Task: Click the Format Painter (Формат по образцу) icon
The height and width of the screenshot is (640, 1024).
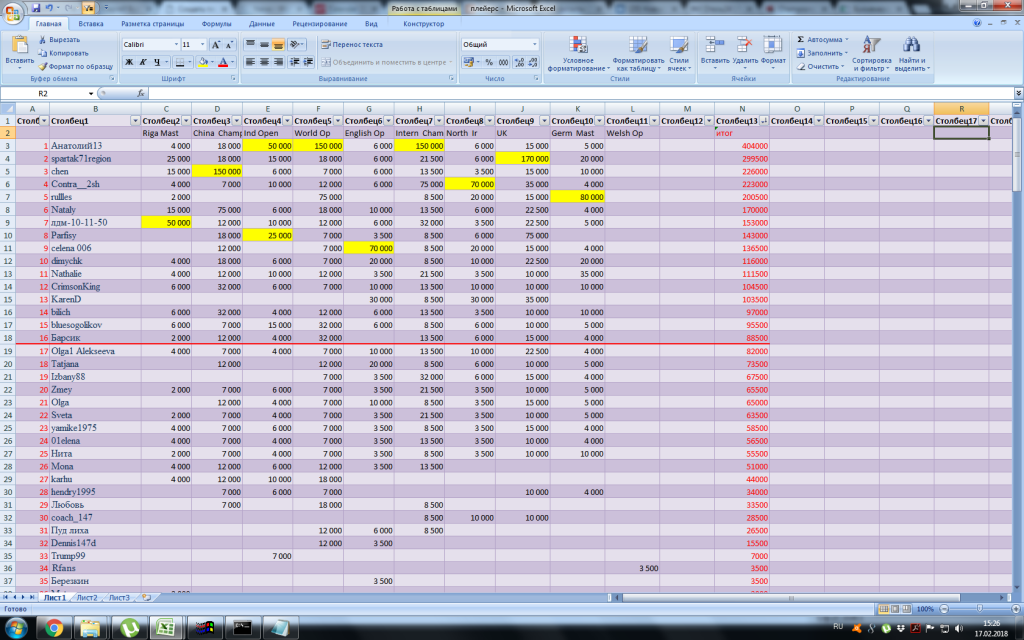Action: 42,66
